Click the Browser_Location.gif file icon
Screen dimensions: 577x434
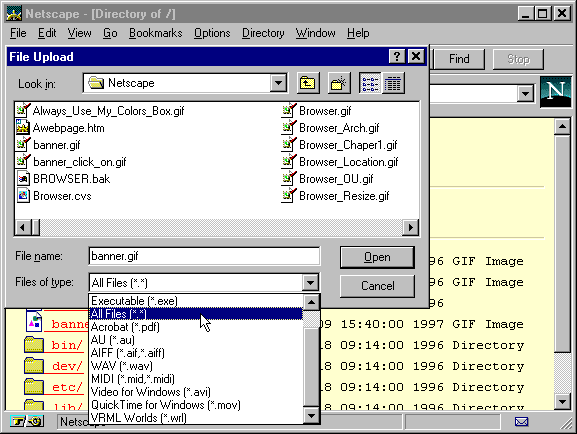(289, 161)
